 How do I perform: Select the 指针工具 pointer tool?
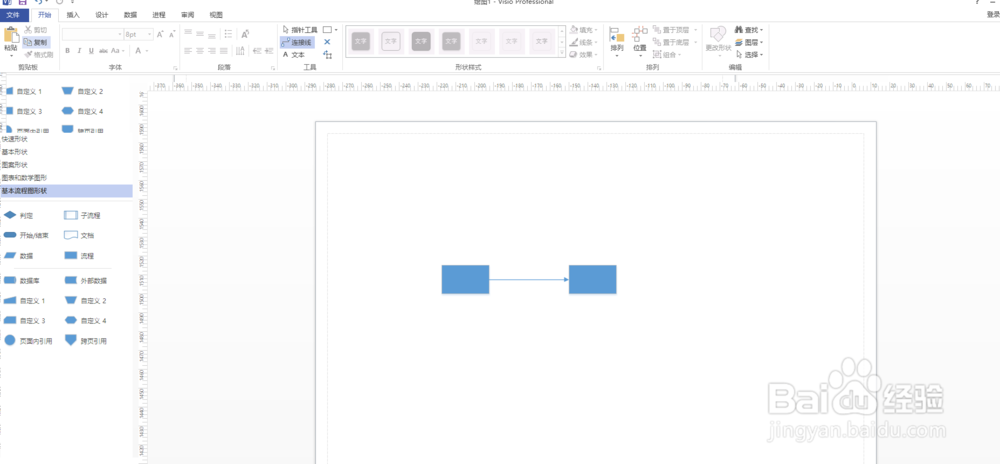click(x=300, y=30)
